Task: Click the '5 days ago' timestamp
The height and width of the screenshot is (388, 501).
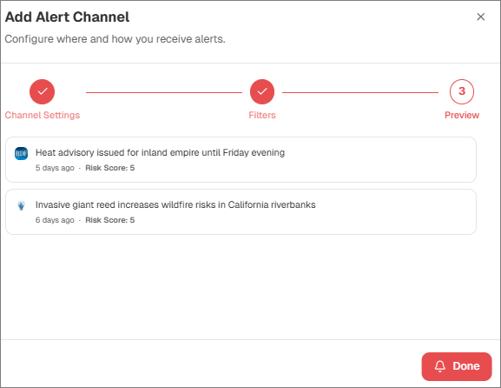Action: 55,168
